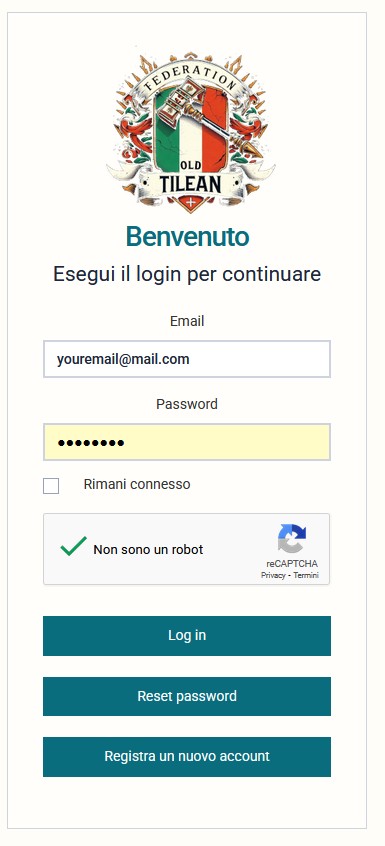The width and height of the screenshot is (385, 846).
Task: Tick the Rimani connesso checkbox
Action: (x=51, y=486)
